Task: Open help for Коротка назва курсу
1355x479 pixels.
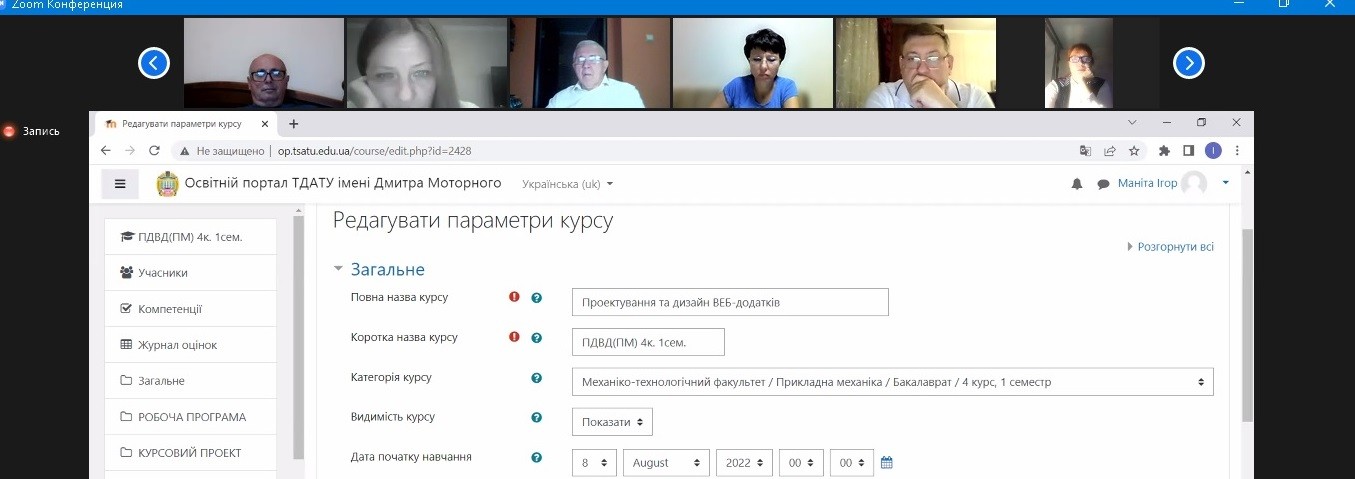Action: coord(536,338)
